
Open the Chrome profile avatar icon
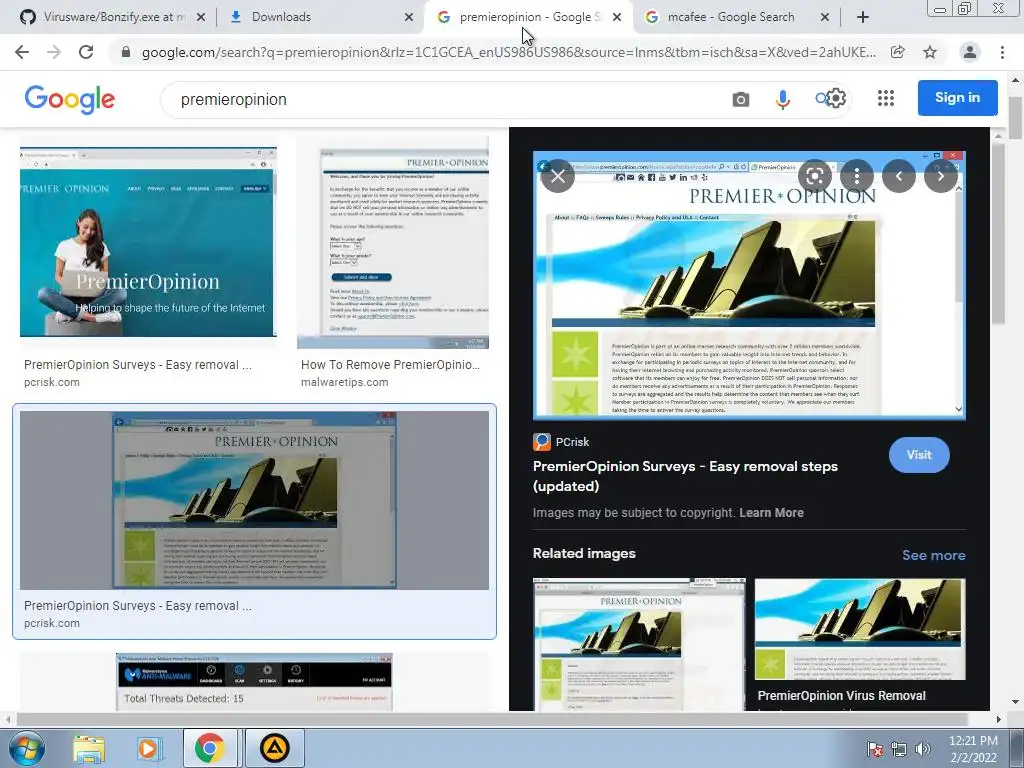(x=970, y=52)
